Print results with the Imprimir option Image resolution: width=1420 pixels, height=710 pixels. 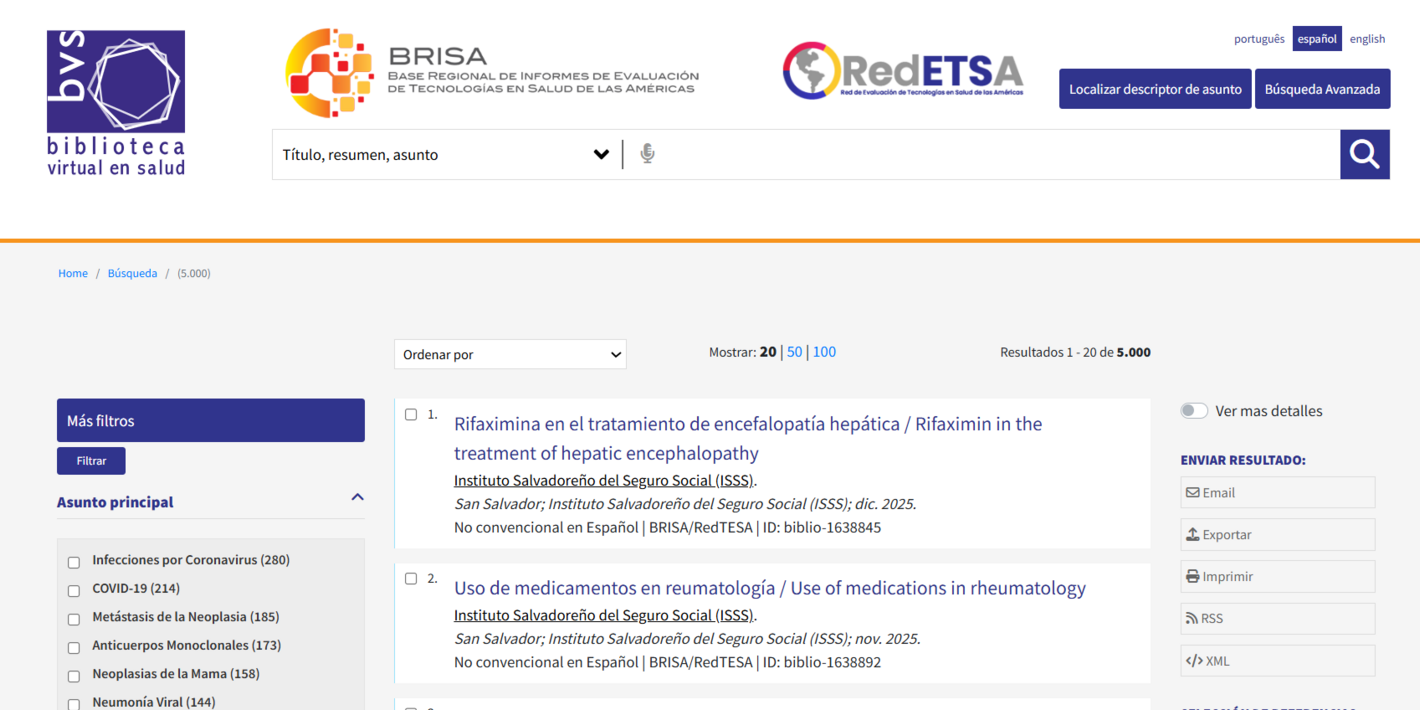[x=1277, y=576]
